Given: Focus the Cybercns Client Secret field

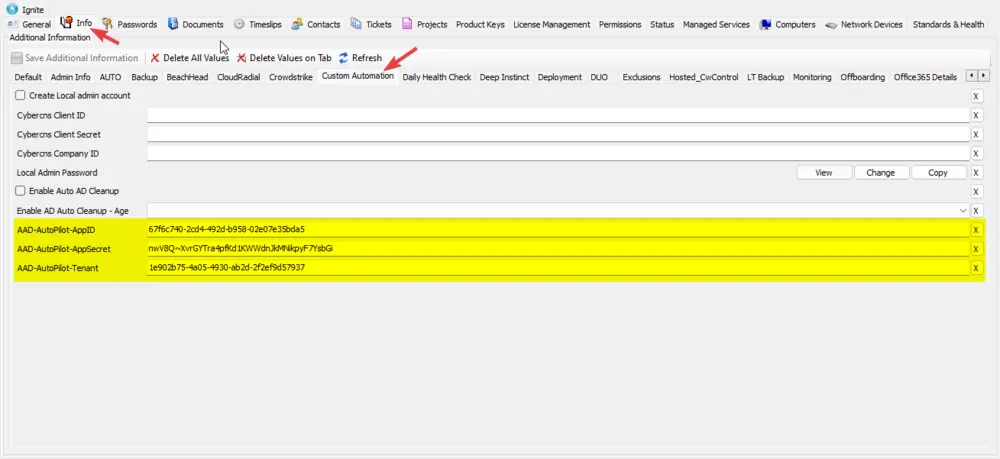Looking at the screenshot, I should pos(558,135).
